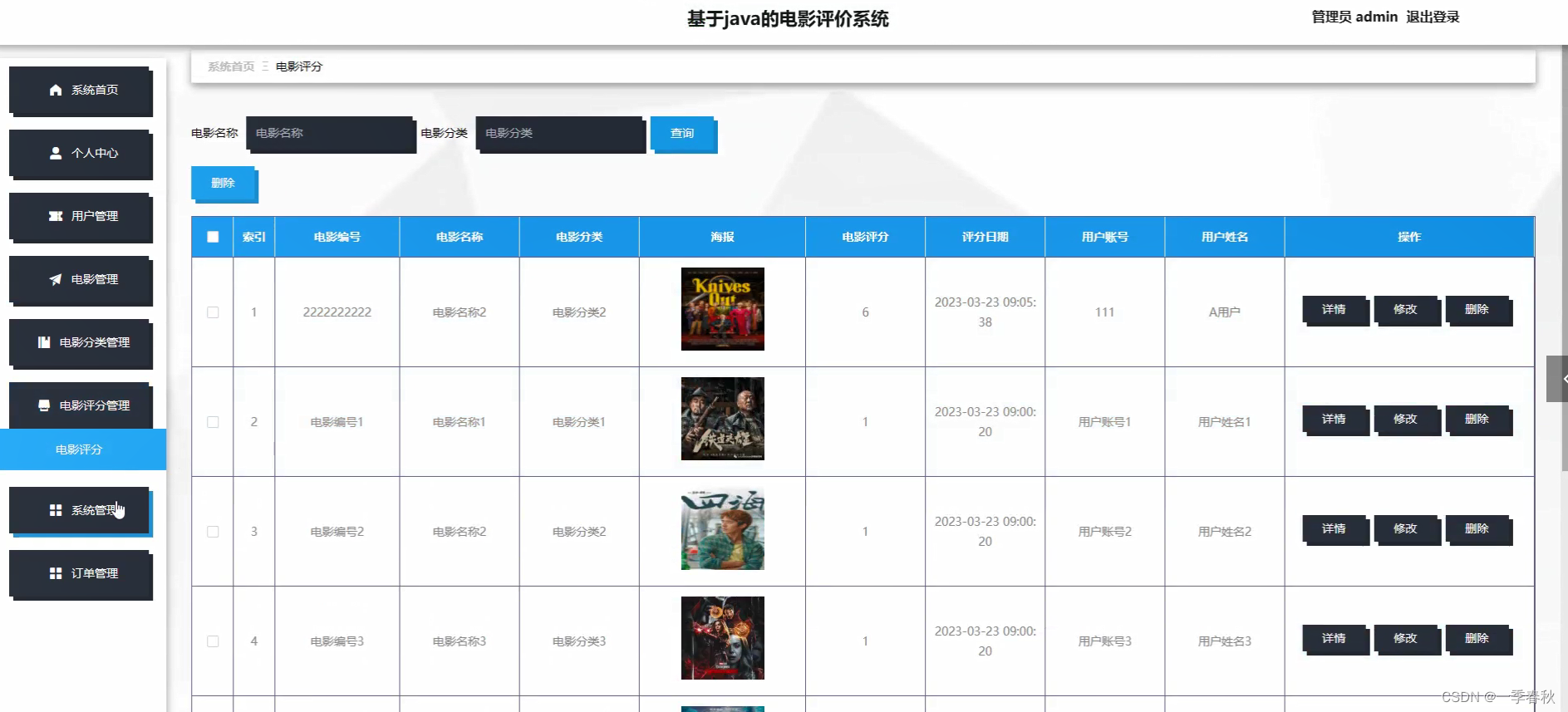Check the box for row 电影编号2
Screen dimensions: 1568x712
pos(213,532)
